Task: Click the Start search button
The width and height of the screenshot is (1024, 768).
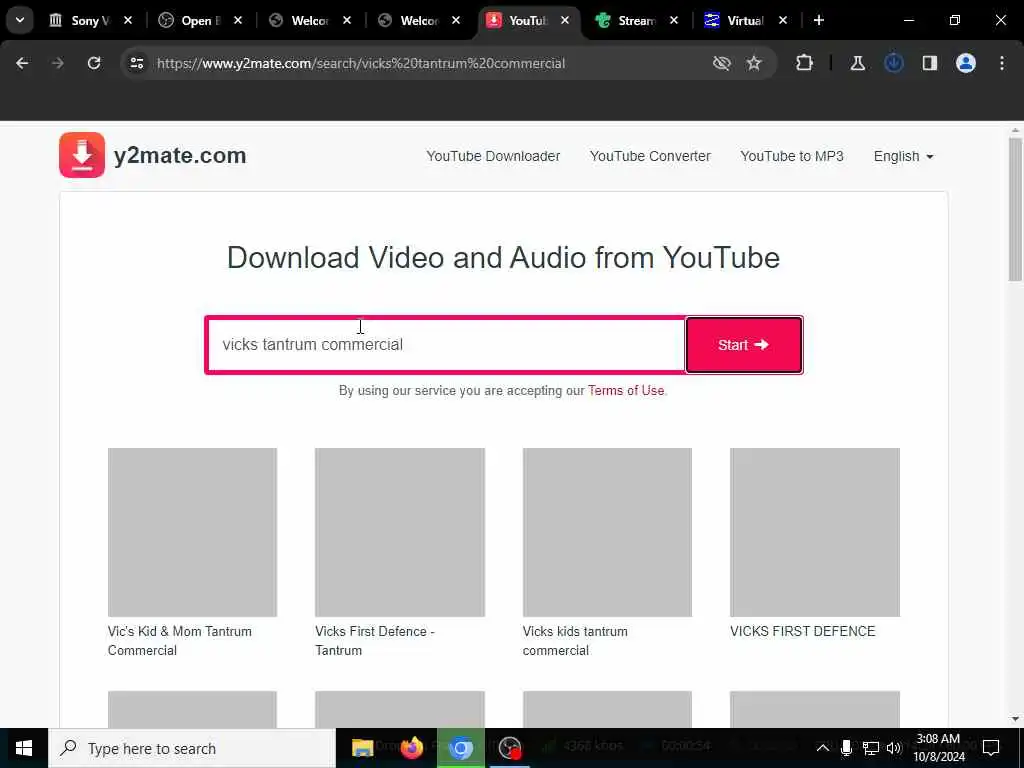Action: [x=744, y=345]
